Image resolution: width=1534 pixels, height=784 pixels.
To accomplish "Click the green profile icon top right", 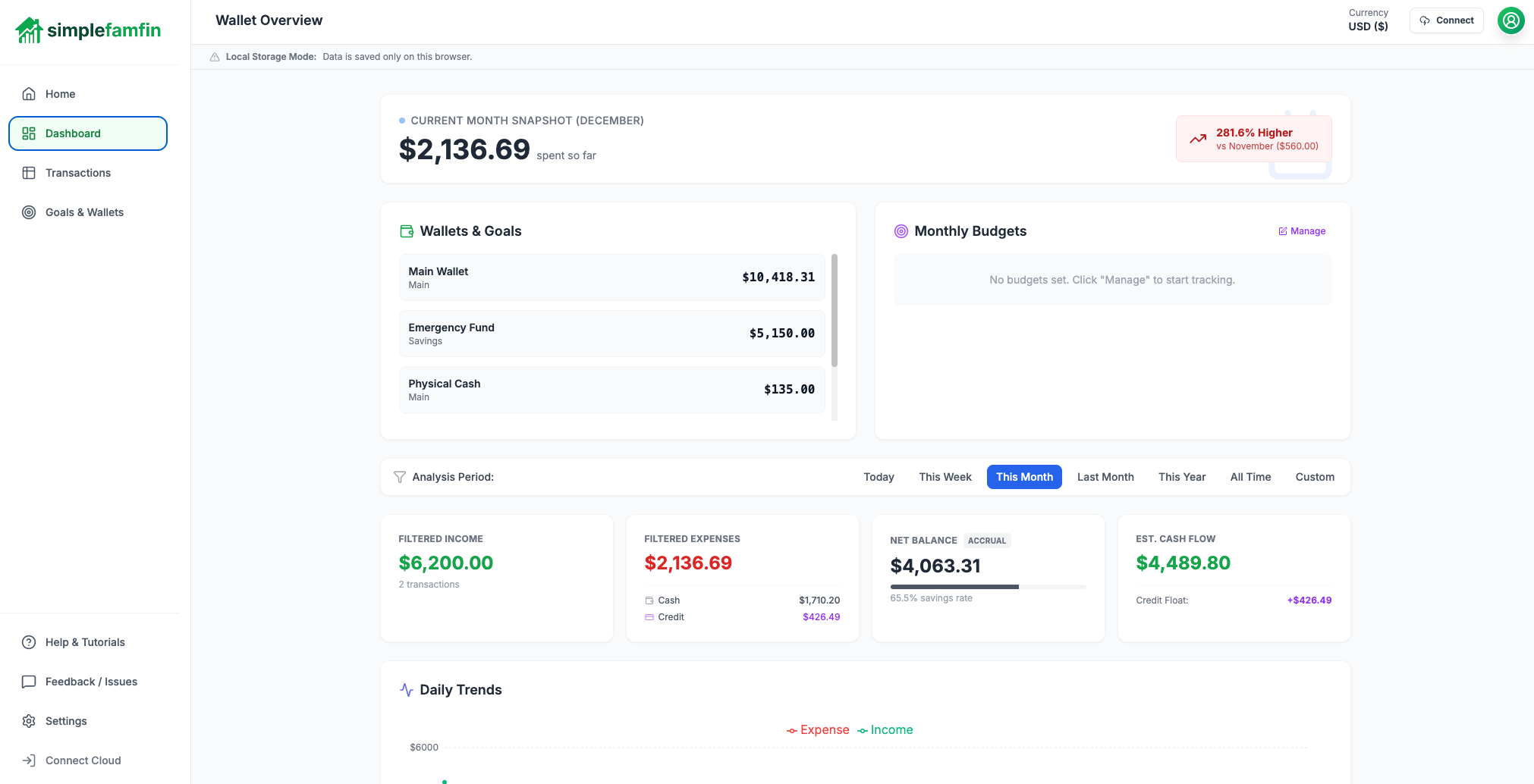I will (x=1510, y=20).
